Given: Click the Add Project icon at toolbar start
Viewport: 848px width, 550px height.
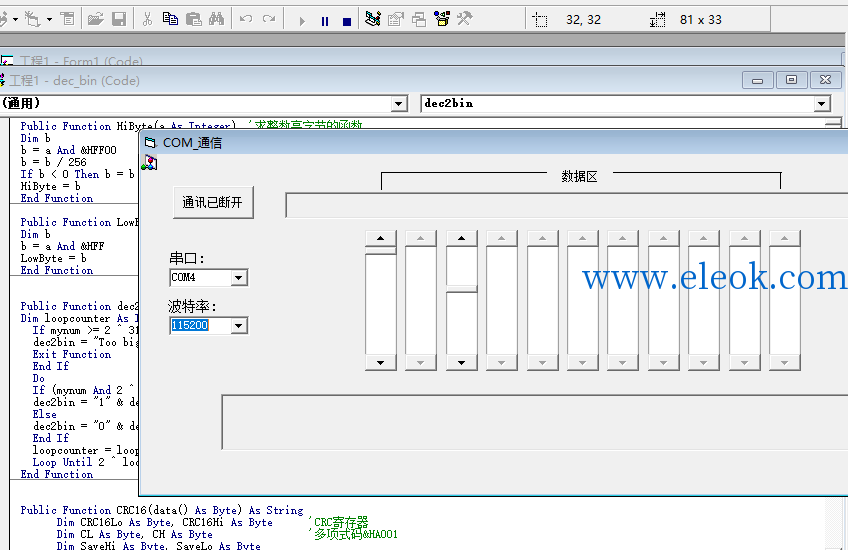Looking at the screenshot, I should (3, 20).
